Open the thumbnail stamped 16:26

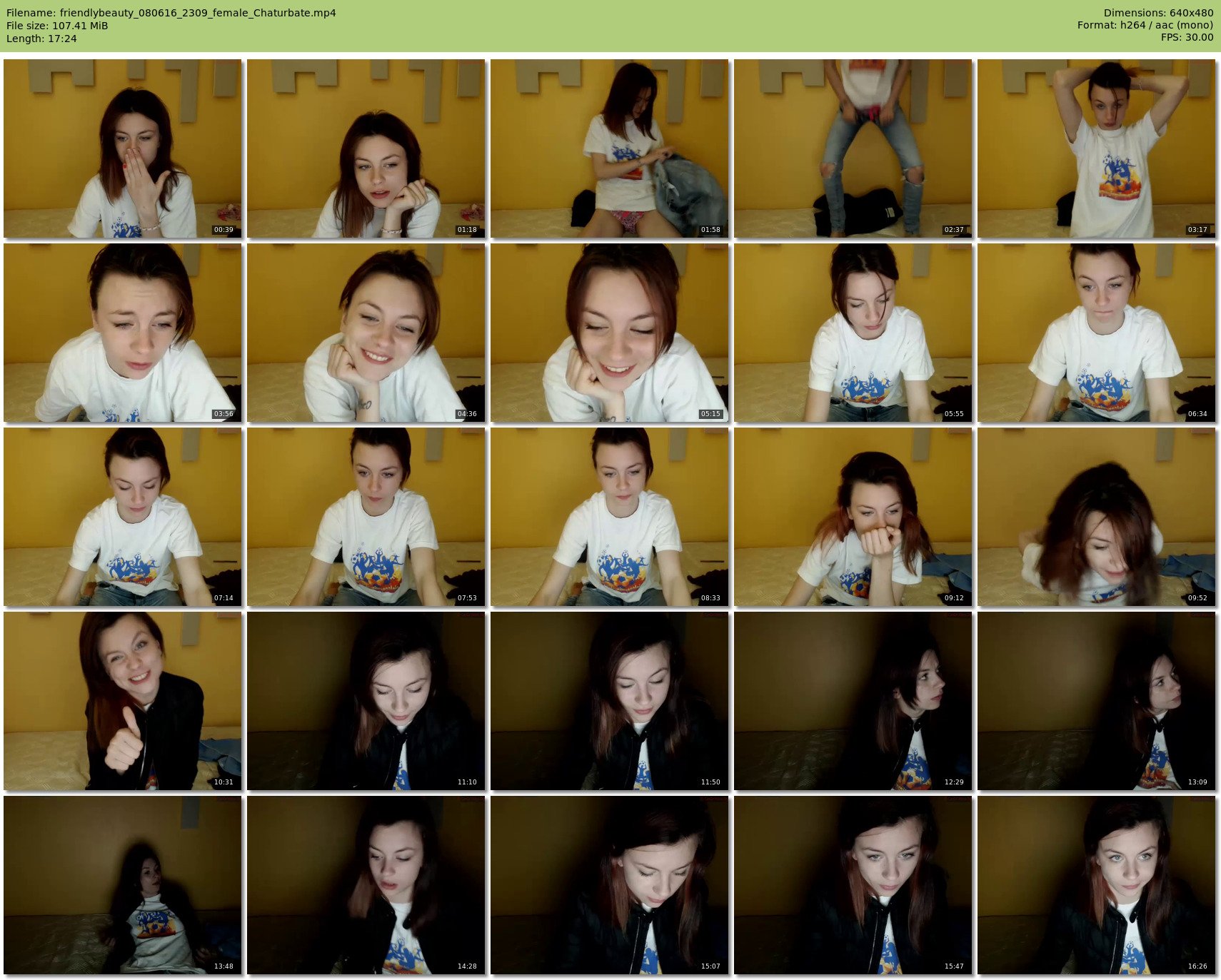[x=1097, y=885]
